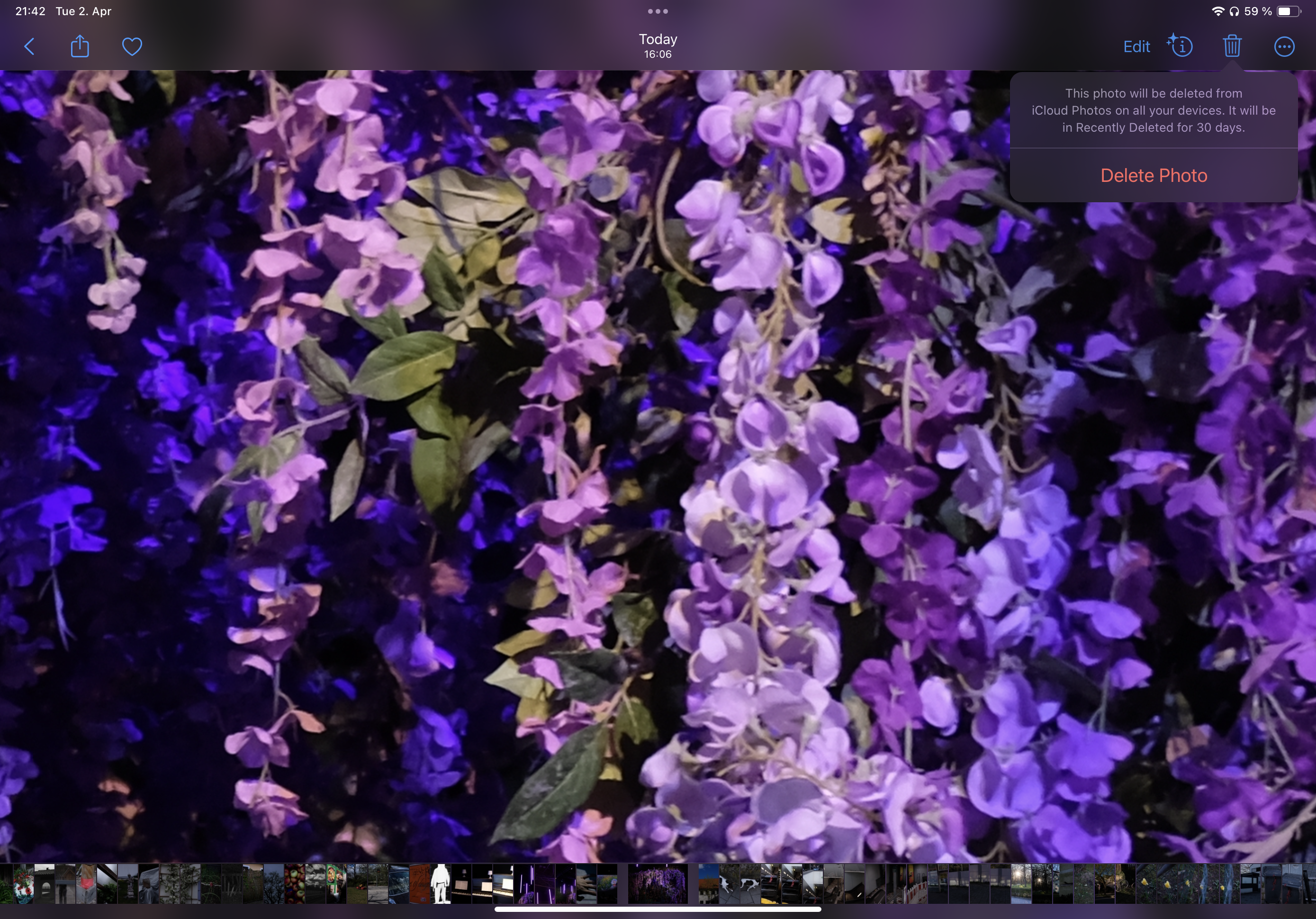
Task: Select the bare tree silhouette thumbnail
Action: (273, 884)
